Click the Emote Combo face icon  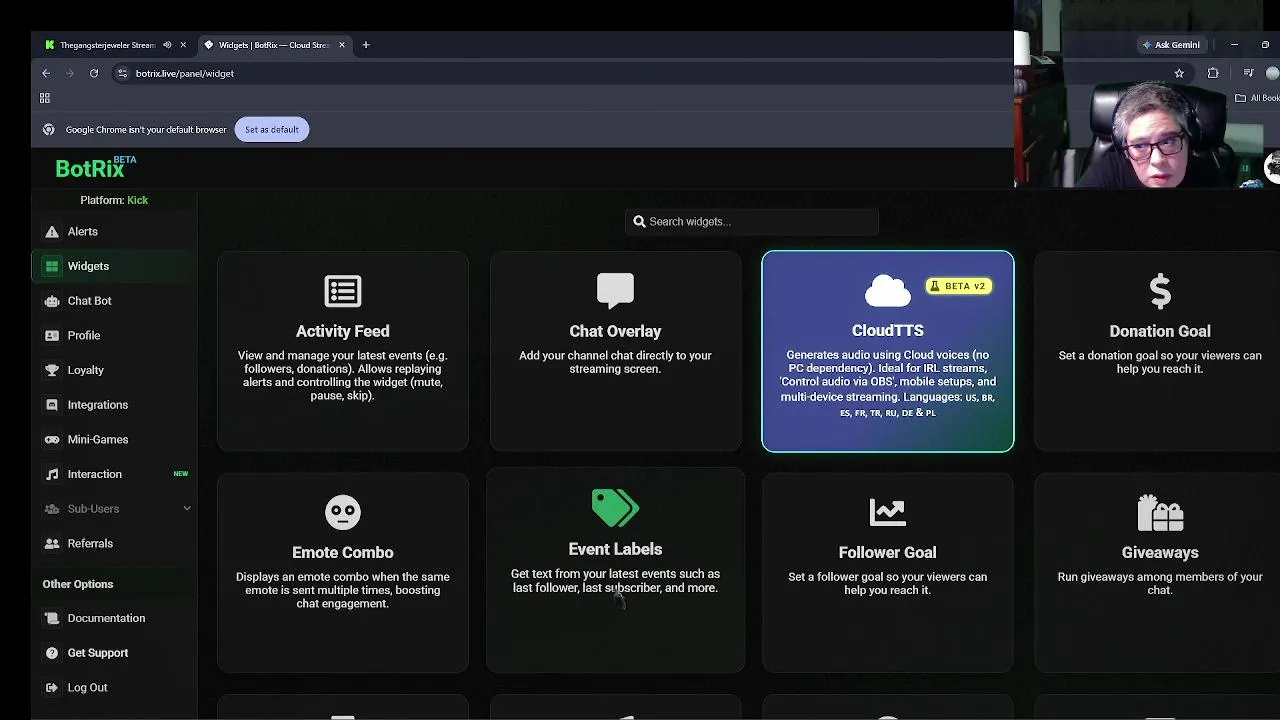click(x=343, y=513)
